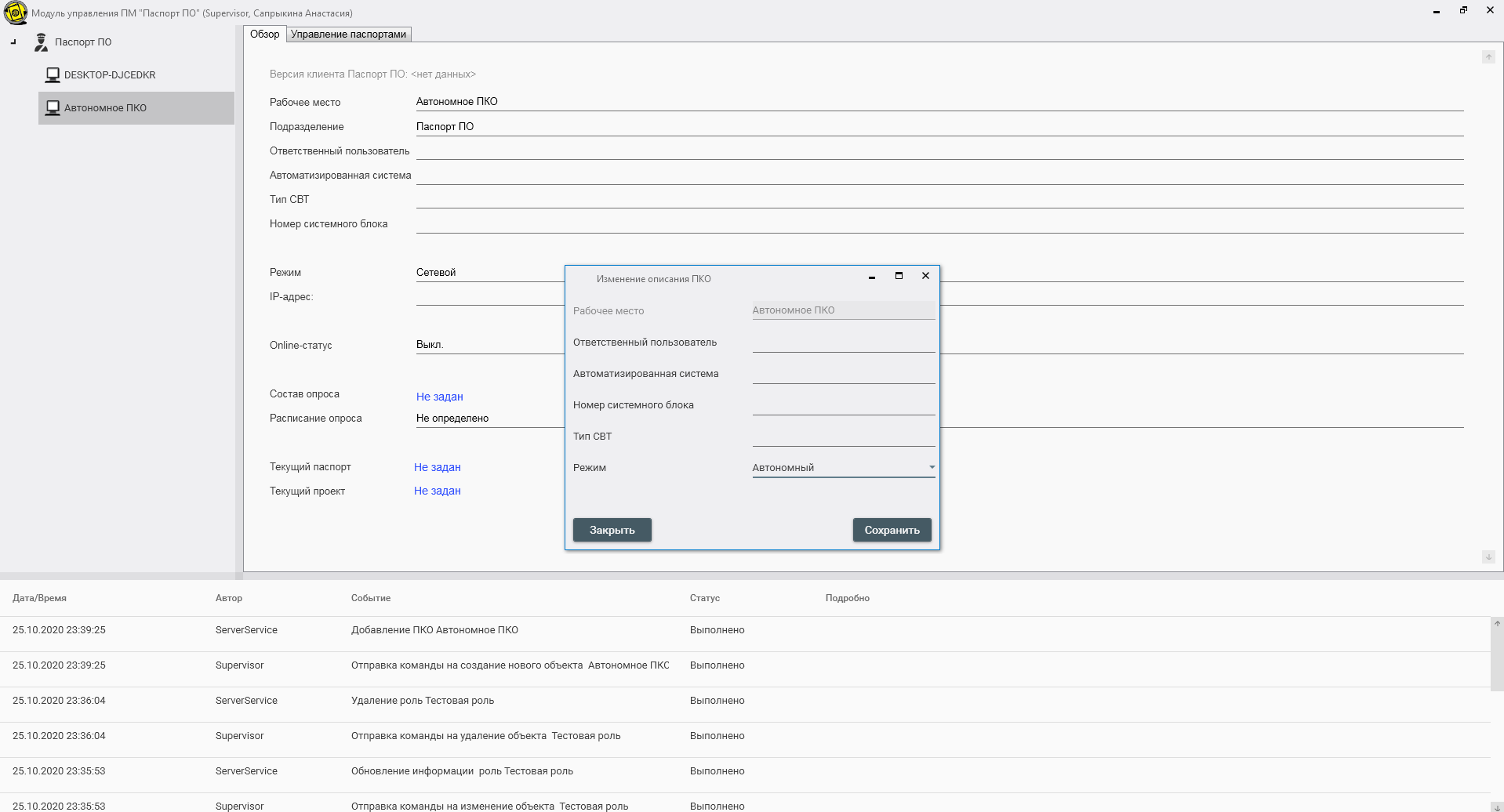Click the Закрыть button in the dialog
This screenshot has width=1504, height=812.
click(612, 531)
